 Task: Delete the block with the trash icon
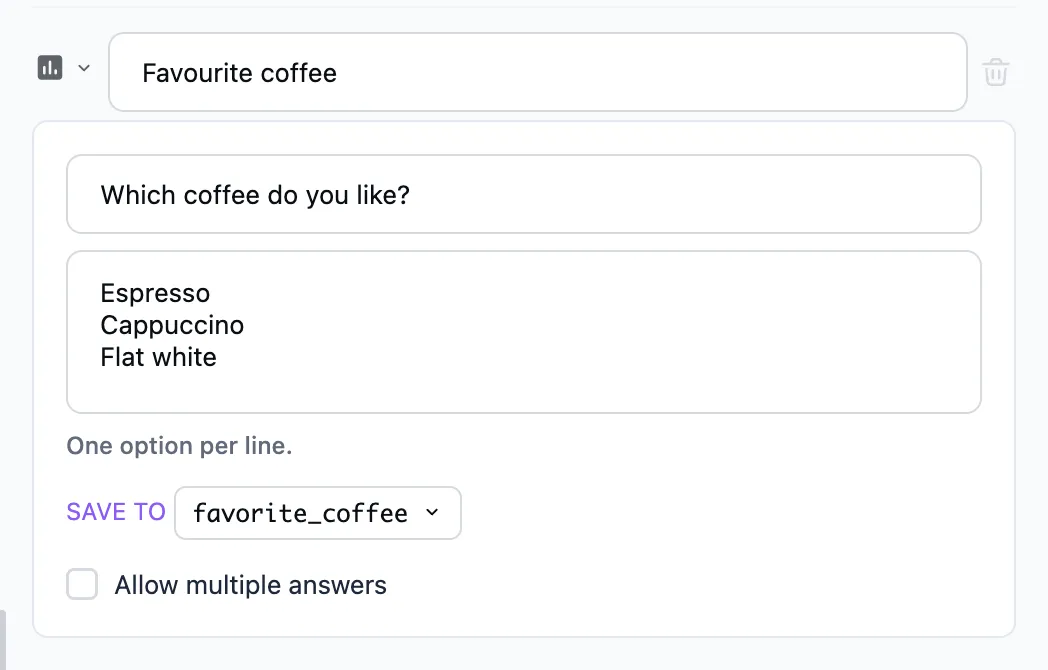pos(995,72)
